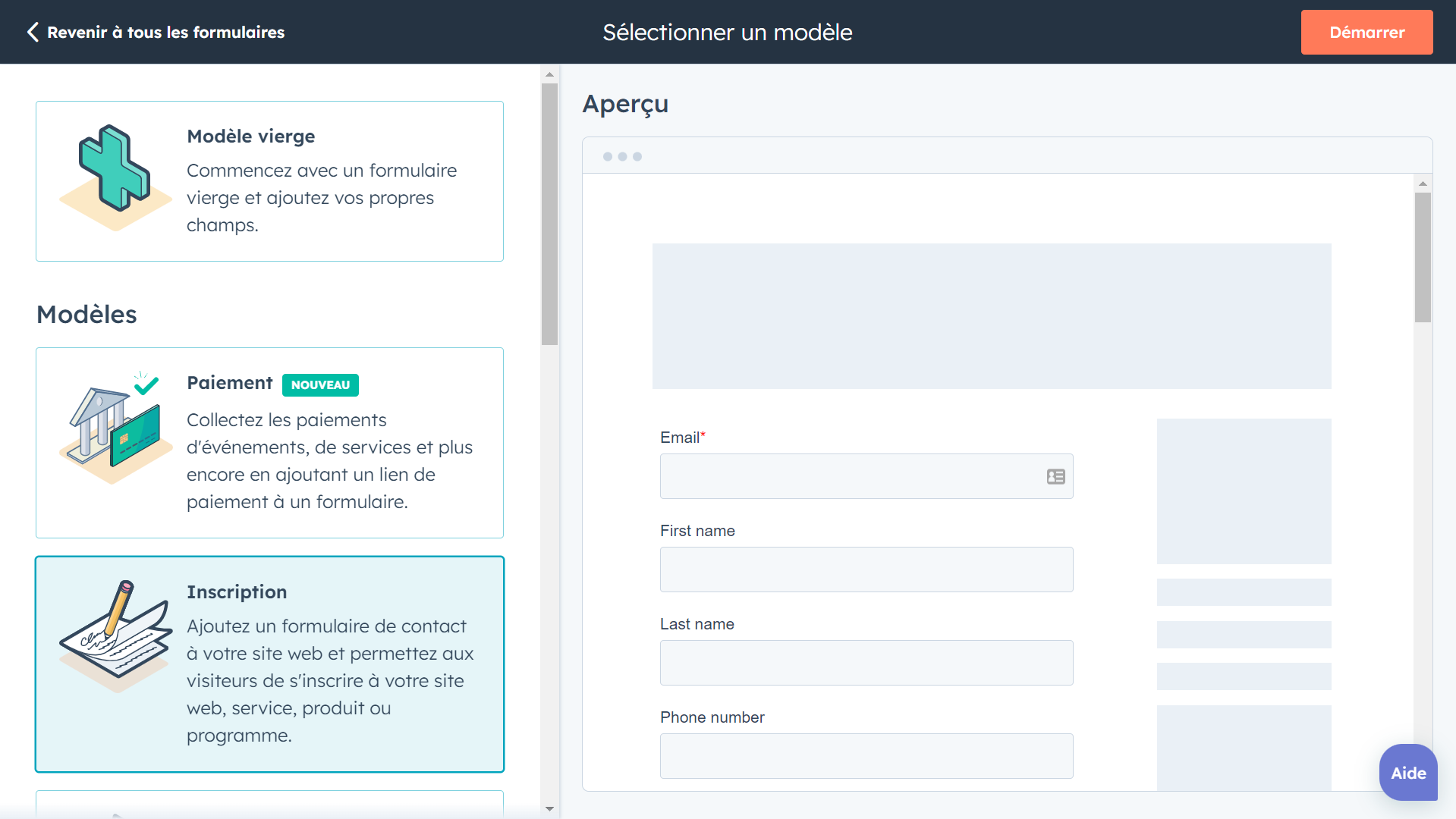This screenshot has width=1456, height=819.
Task: Click the back chevron arrow icon
Action: pos(33,32)
